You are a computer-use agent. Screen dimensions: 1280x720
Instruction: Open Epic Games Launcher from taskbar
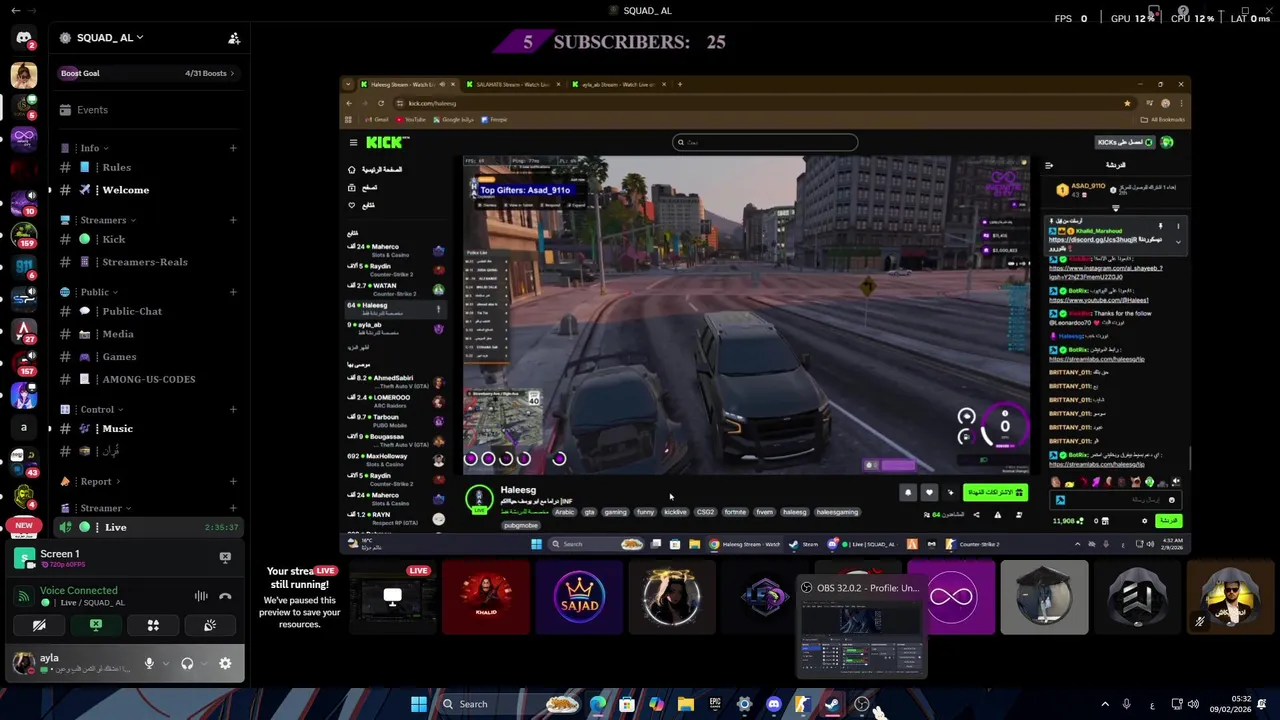(x=715, y=704)
